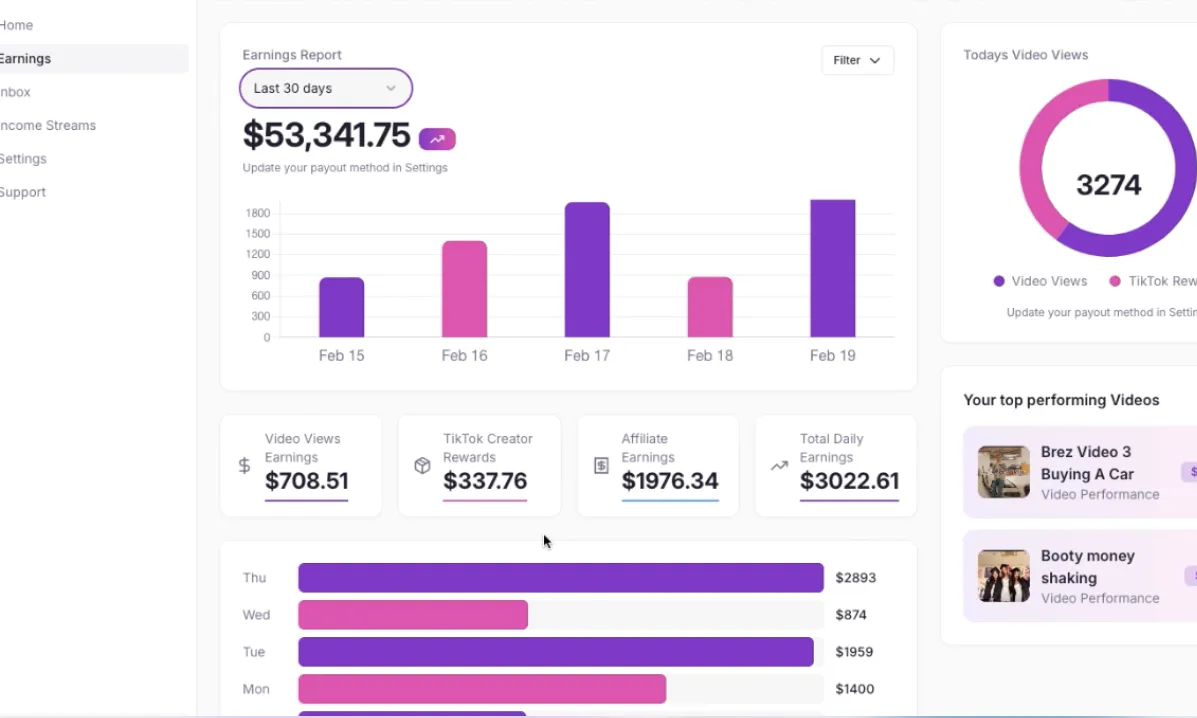Click the chevron inside the Filter button
Image resolution: width=1197 pixels, height=718 pixels.
point(875,61)
